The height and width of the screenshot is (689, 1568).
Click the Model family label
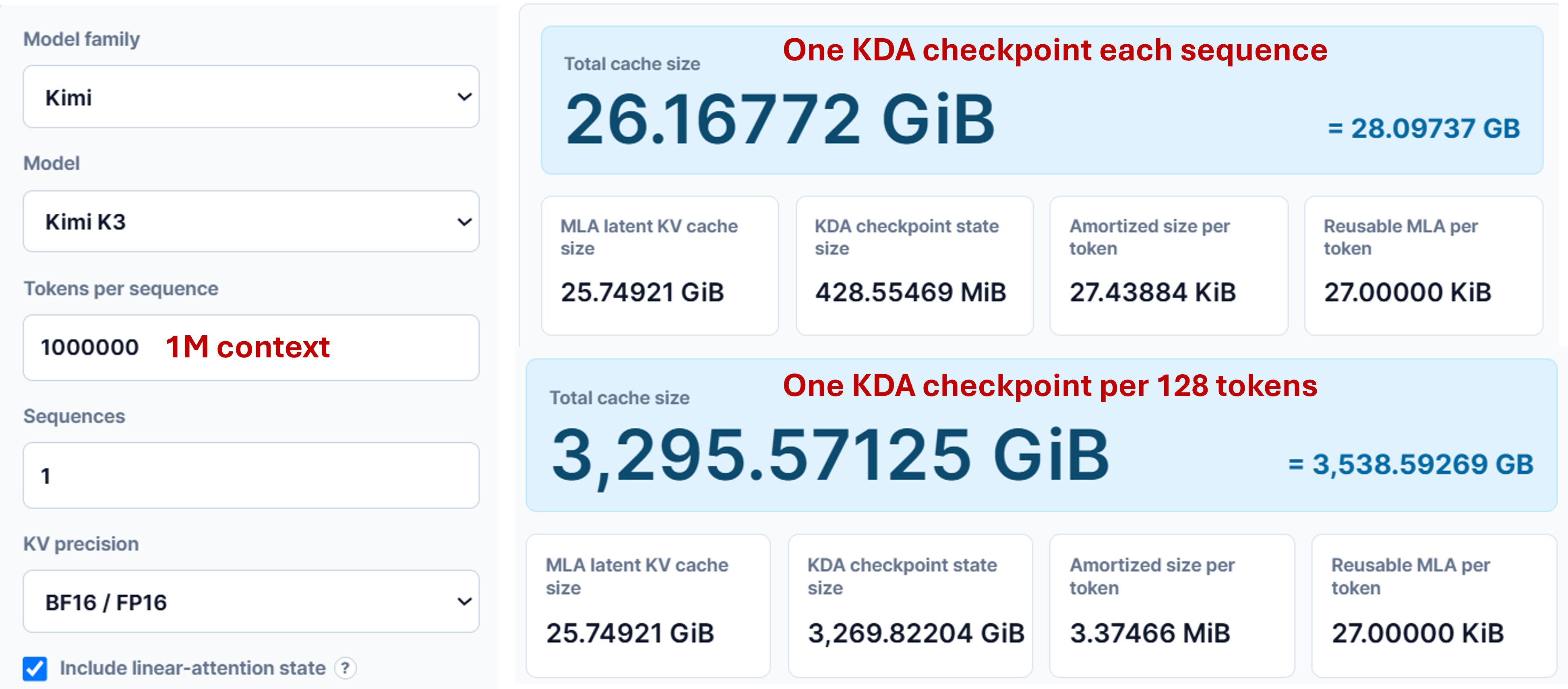[82, 39]
